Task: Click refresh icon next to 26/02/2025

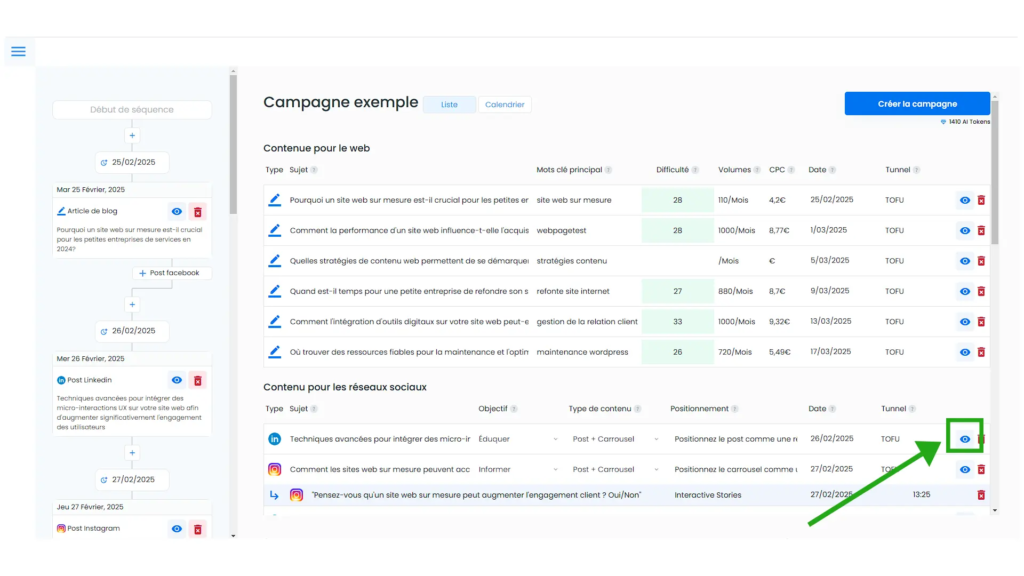Action: coord(104,331)
